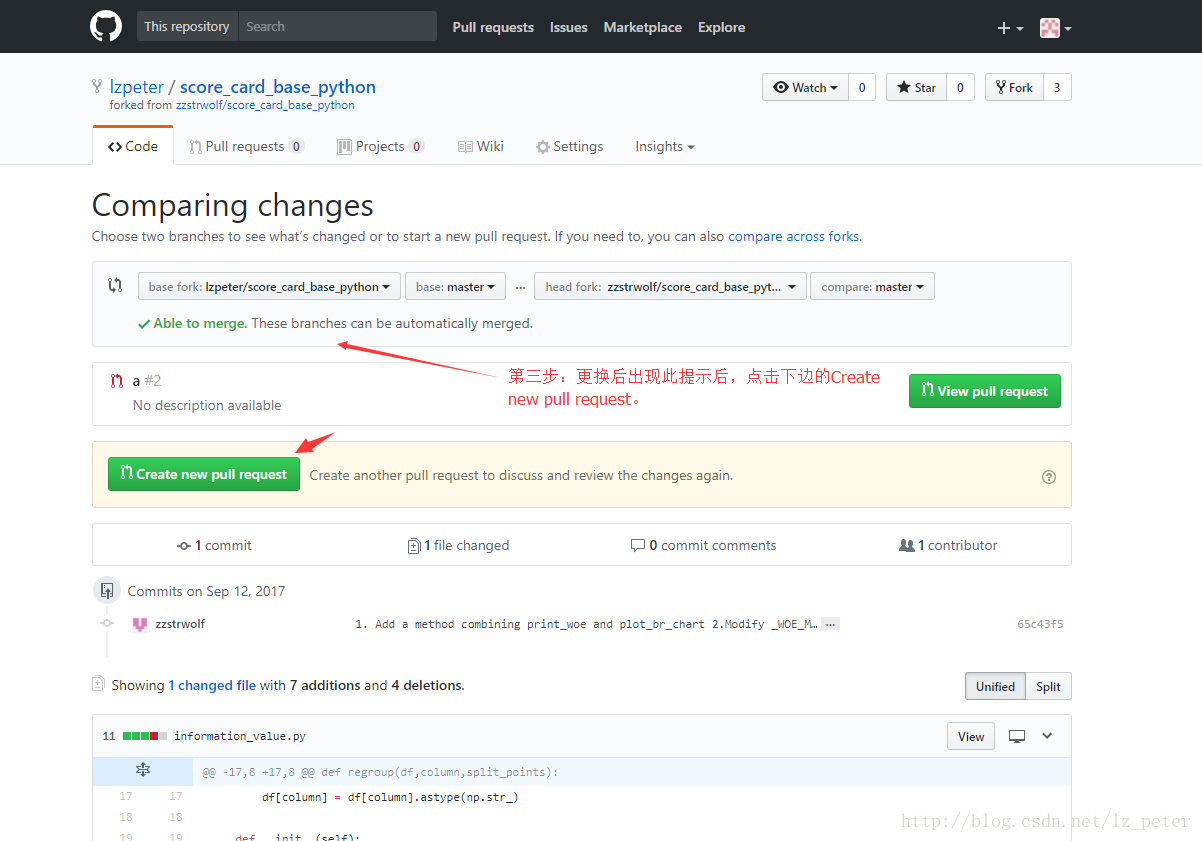Click the display source diff monitor icon
Screen dimensions: 1202x841
point(1017,736)
